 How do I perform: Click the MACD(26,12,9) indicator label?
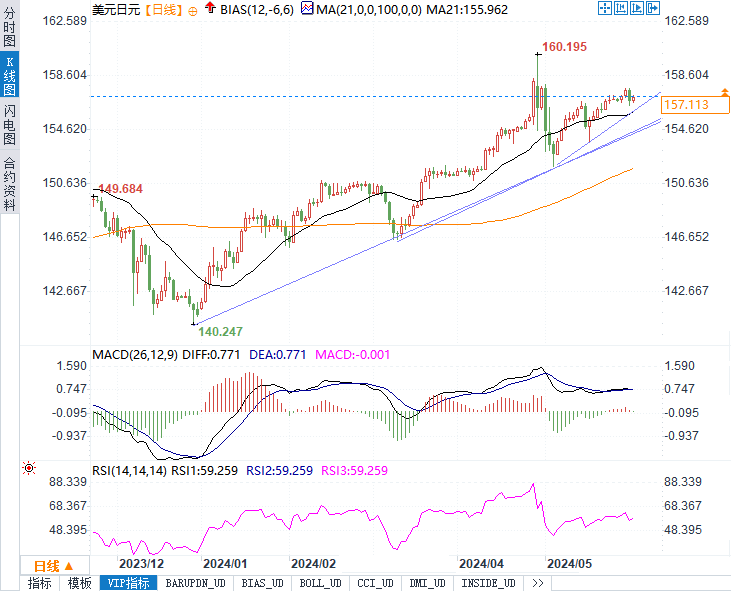point(135,355)
